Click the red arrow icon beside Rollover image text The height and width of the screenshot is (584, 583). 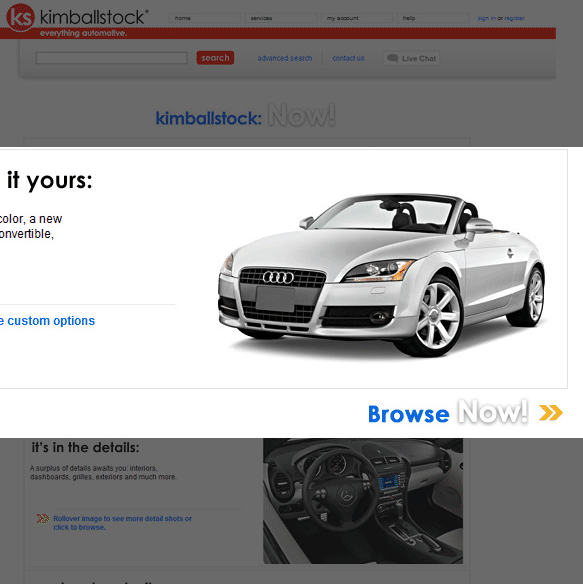(x=43, y=518)
